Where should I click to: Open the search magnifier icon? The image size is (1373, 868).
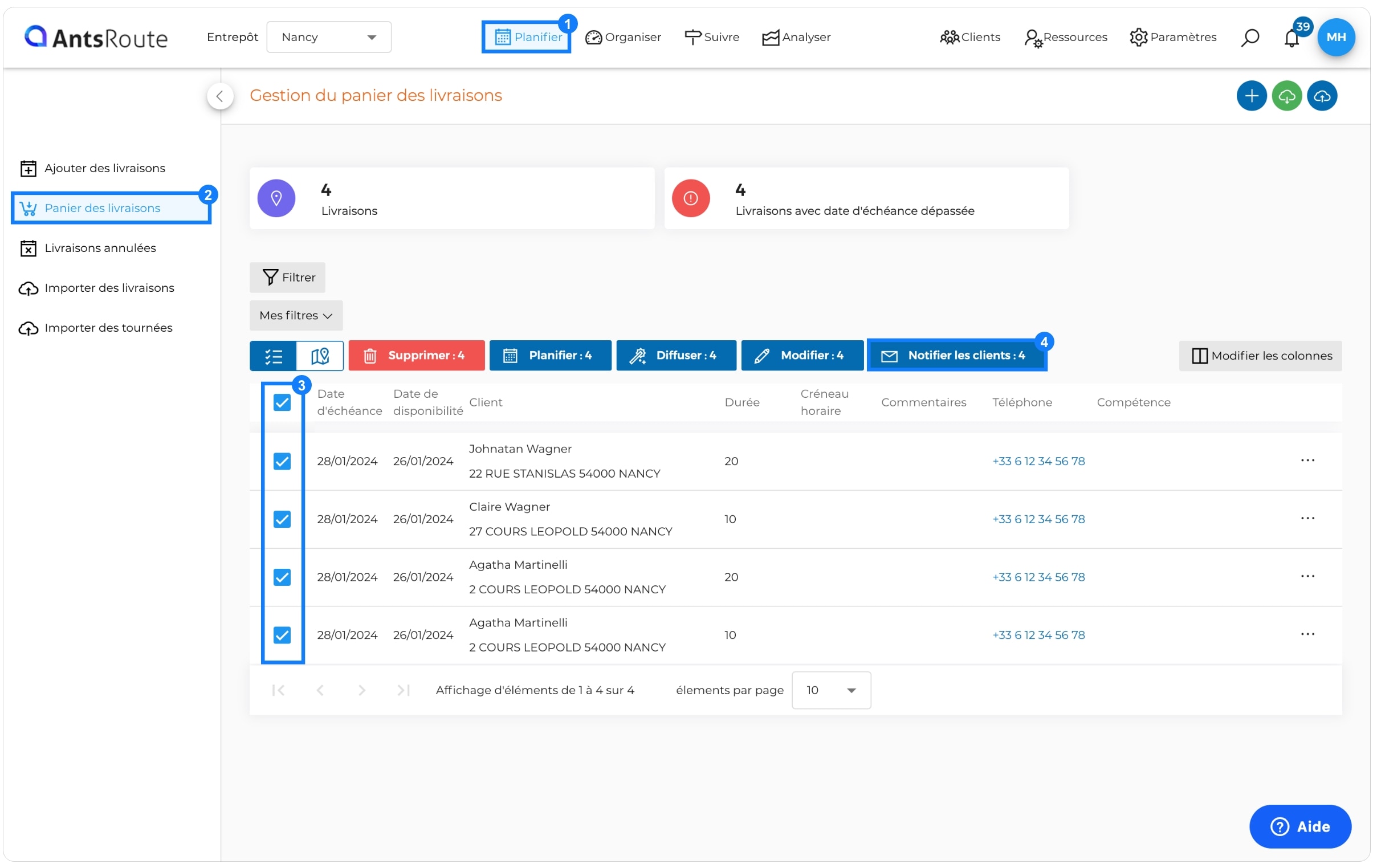[x=1249, y=38]
